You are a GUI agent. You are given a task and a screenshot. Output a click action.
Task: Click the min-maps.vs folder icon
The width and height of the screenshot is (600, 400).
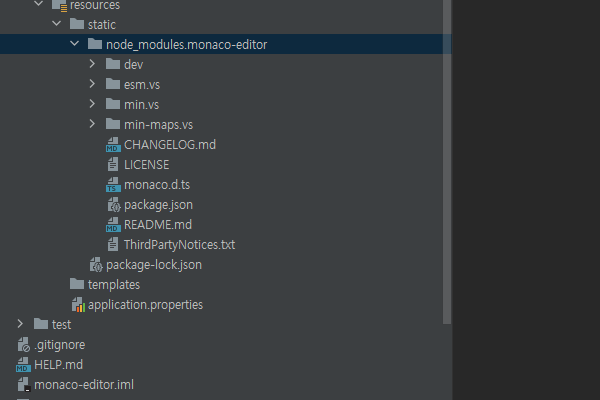coord(113,124)
